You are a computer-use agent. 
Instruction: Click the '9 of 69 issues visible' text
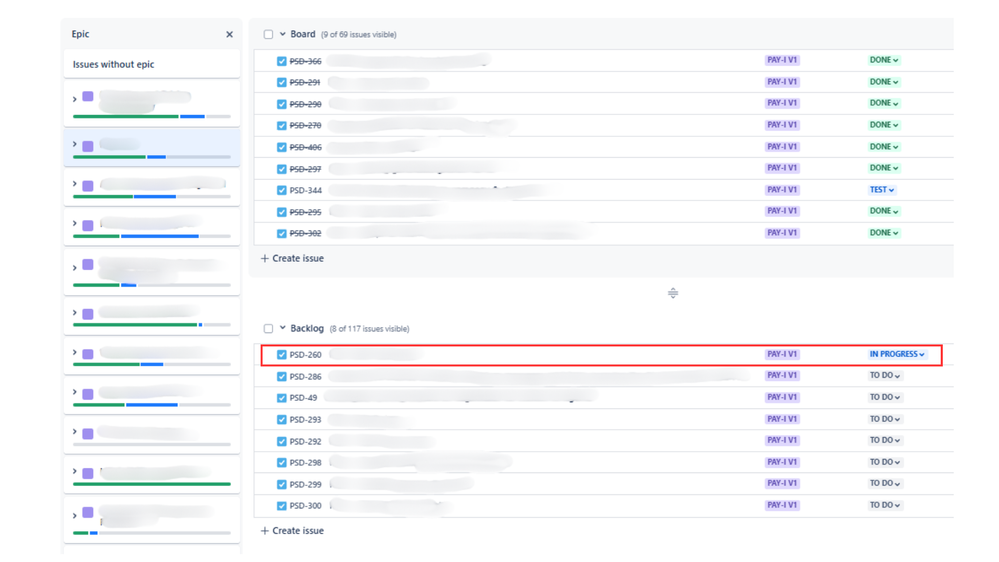[359, 35]
